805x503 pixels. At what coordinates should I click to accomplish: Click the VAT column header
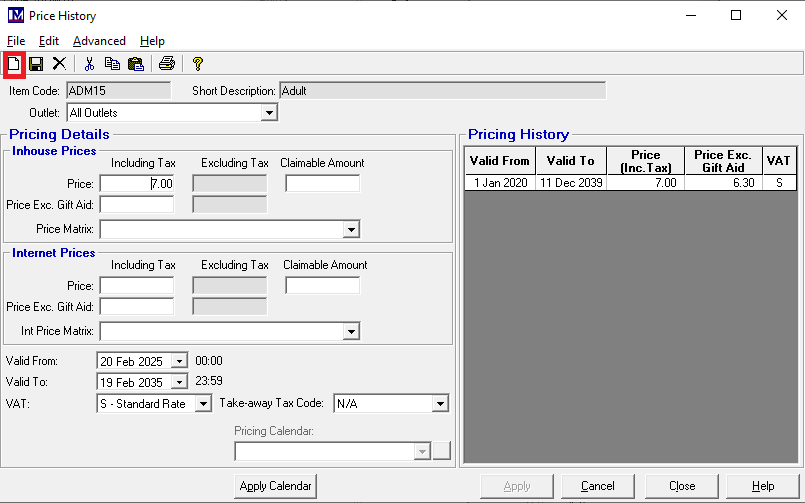(x=779, y=161)
